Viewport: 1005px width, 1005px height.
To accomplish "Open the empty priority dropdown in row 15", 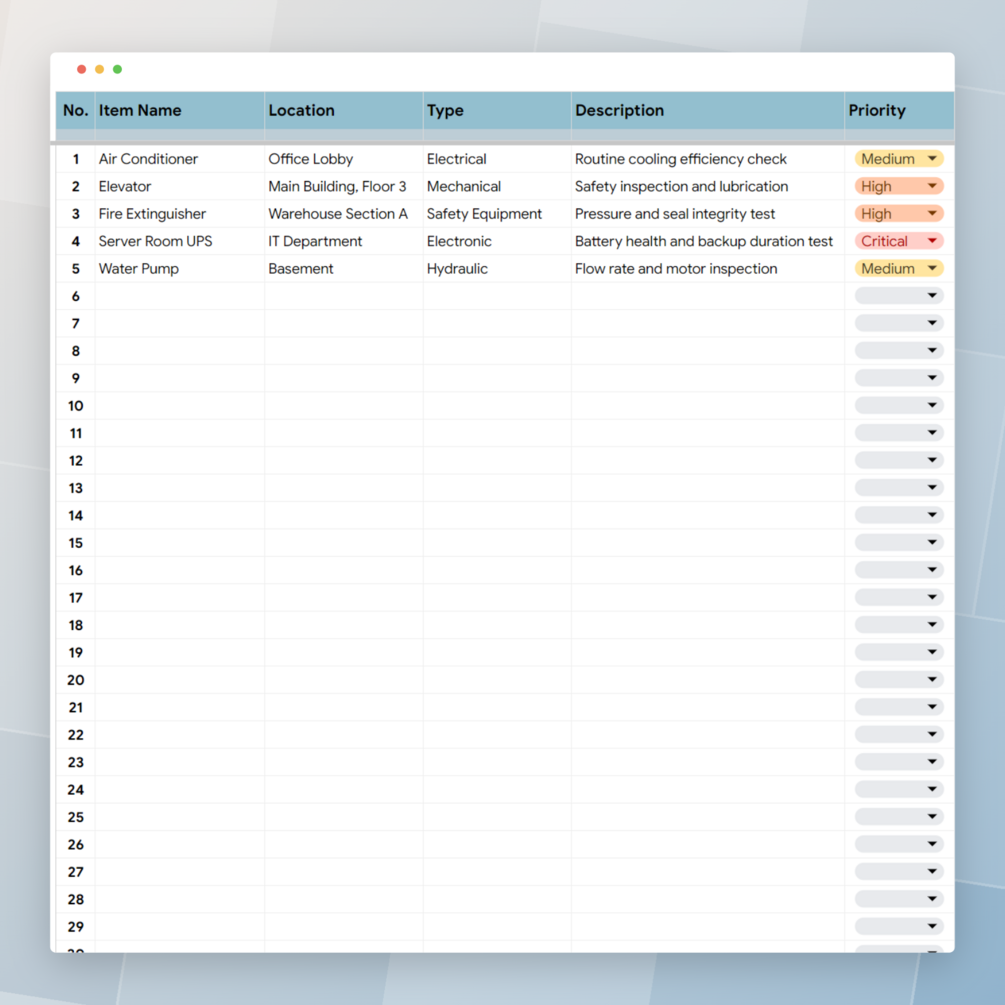I will 899,543.
